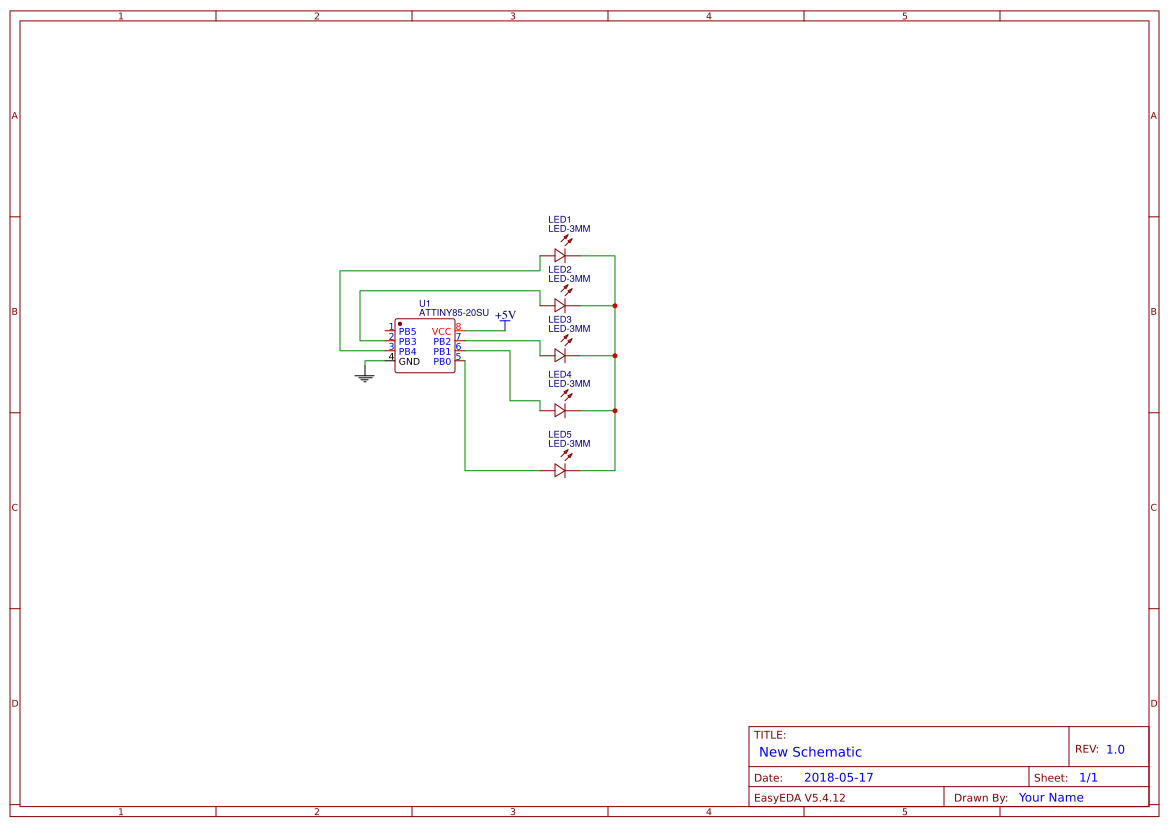This screenshot has width=1169, height=827.
Task: Click the VCC pin label
Action: pyautogui.click(x=441, y=332)
